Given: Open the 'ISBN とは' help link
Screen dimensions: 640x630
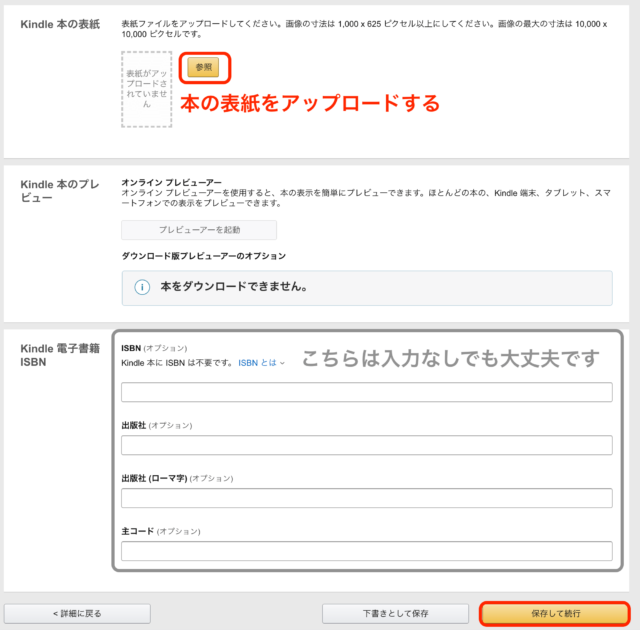Looking at the screenshot, I should [257, 363].
